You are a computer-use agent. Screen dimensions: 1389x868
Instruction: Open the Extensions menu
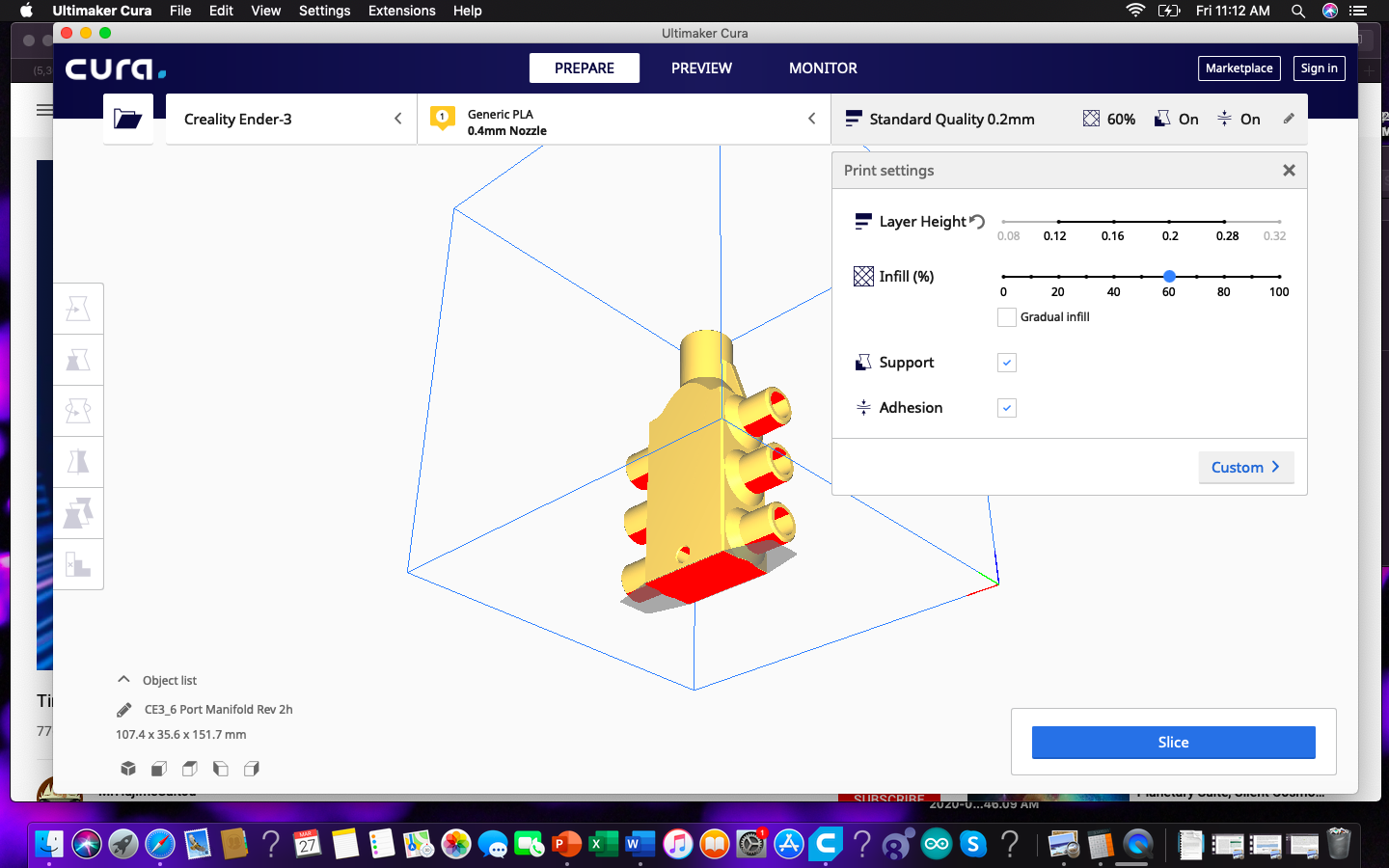coord(401,11)
